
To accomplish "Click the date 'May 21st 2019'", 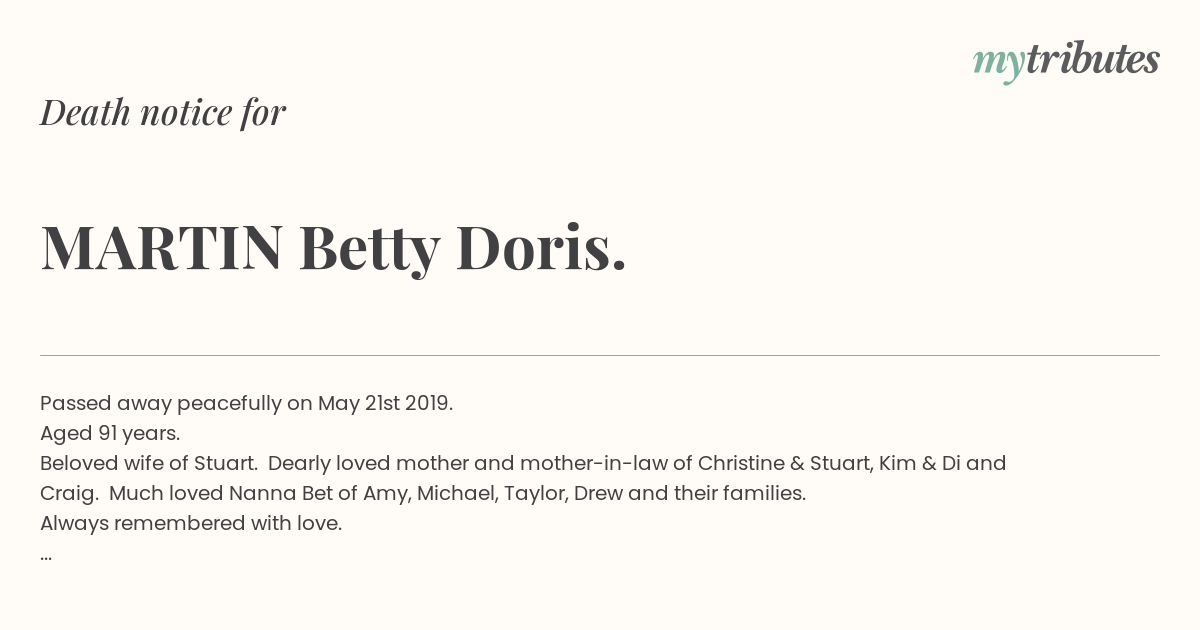I will click(x=385, y=404).
